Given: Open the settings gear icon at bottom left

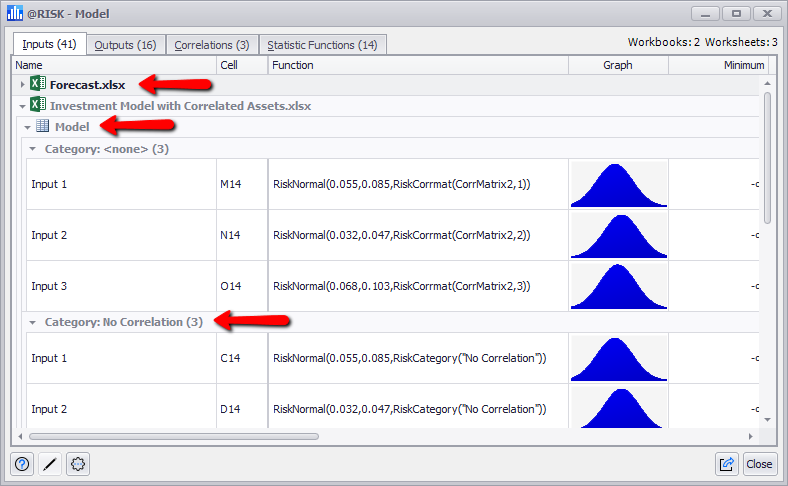Looking at the screenshot, I should (x=77, y=464).
